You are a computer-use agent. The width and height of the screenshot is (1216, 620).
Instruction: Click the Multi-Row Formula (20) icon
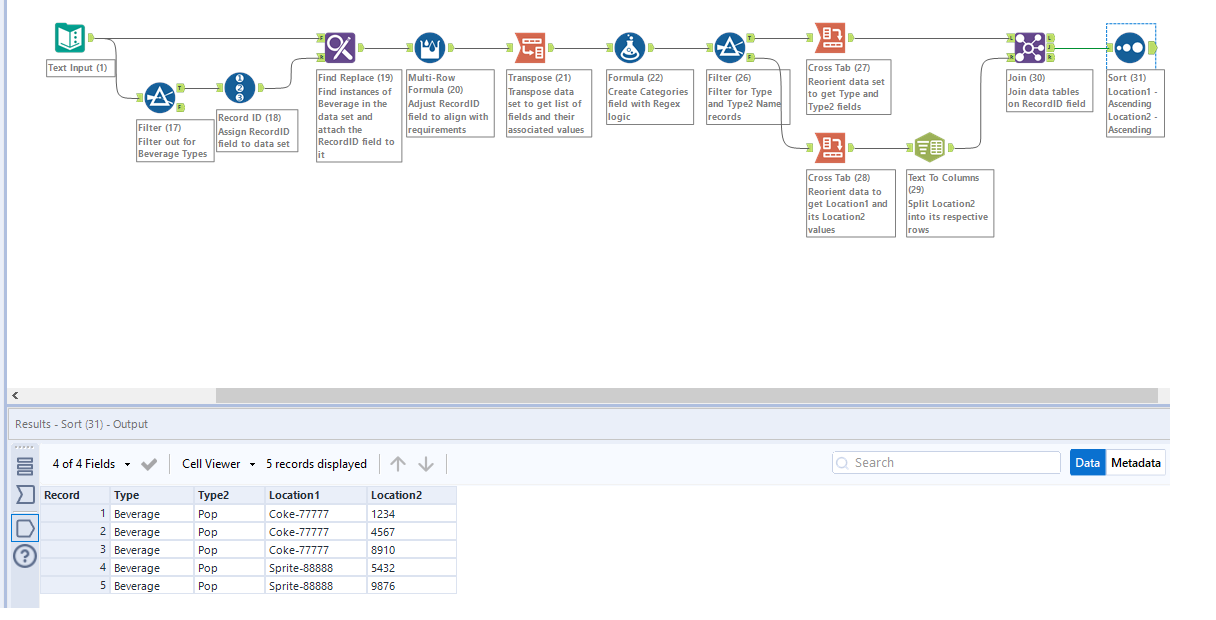429,46
